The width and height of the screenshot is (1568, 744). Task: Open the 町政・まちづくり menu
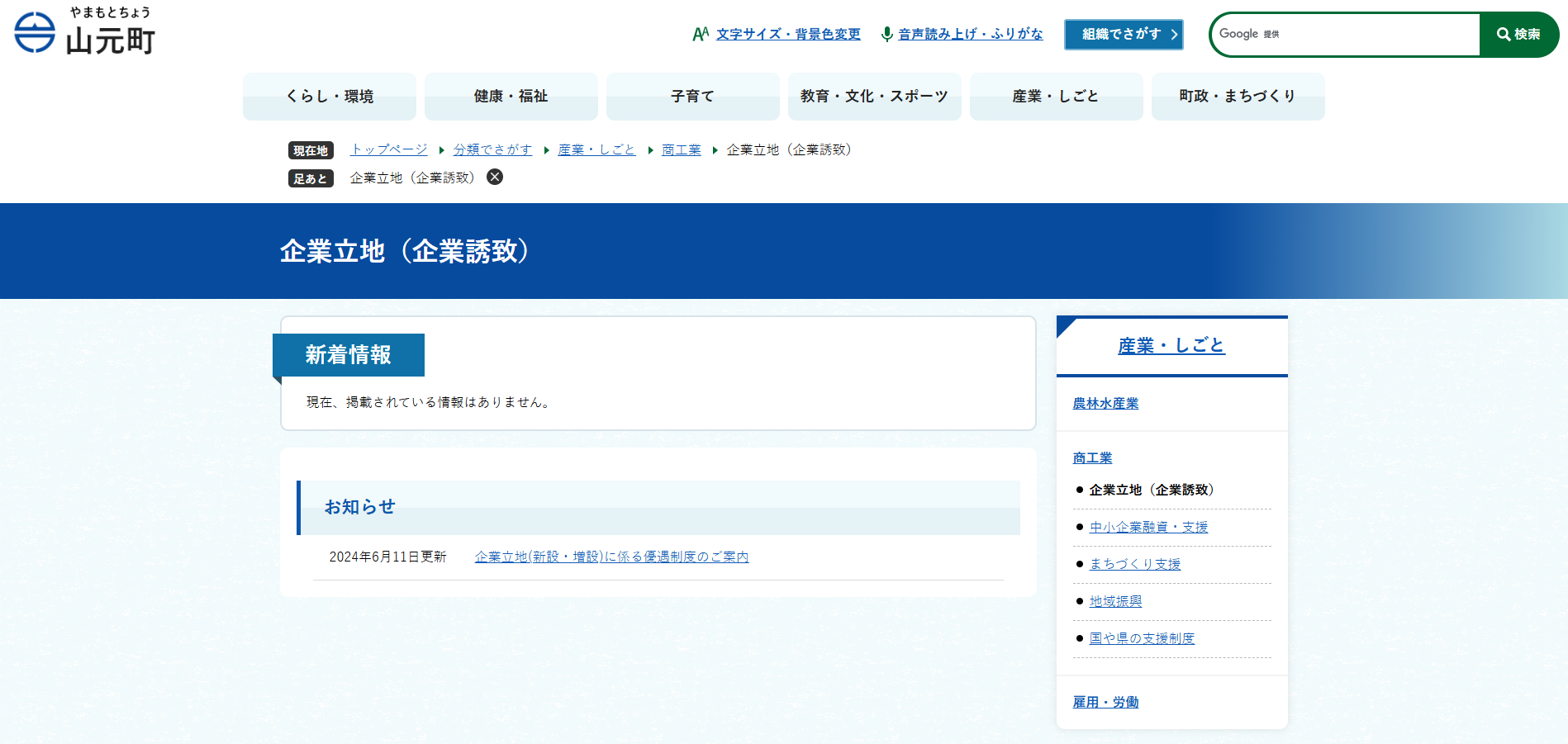(1238, 97)
